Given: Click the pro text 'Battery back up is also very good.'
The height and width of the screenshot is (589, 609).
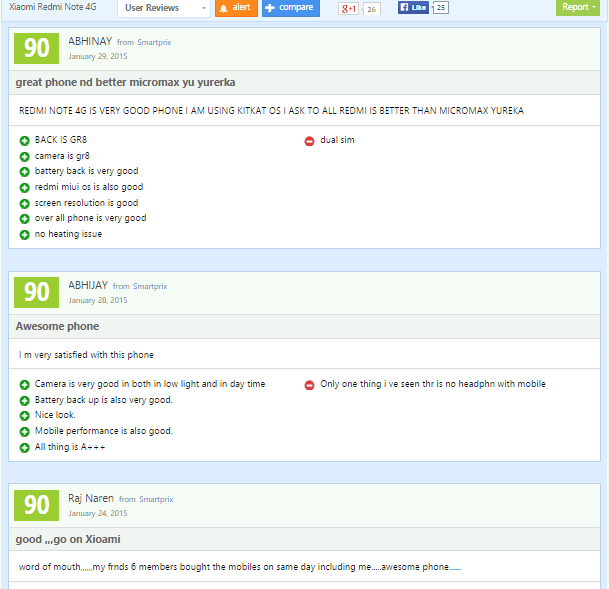Looking at the screenshot, I should point(104,400).
